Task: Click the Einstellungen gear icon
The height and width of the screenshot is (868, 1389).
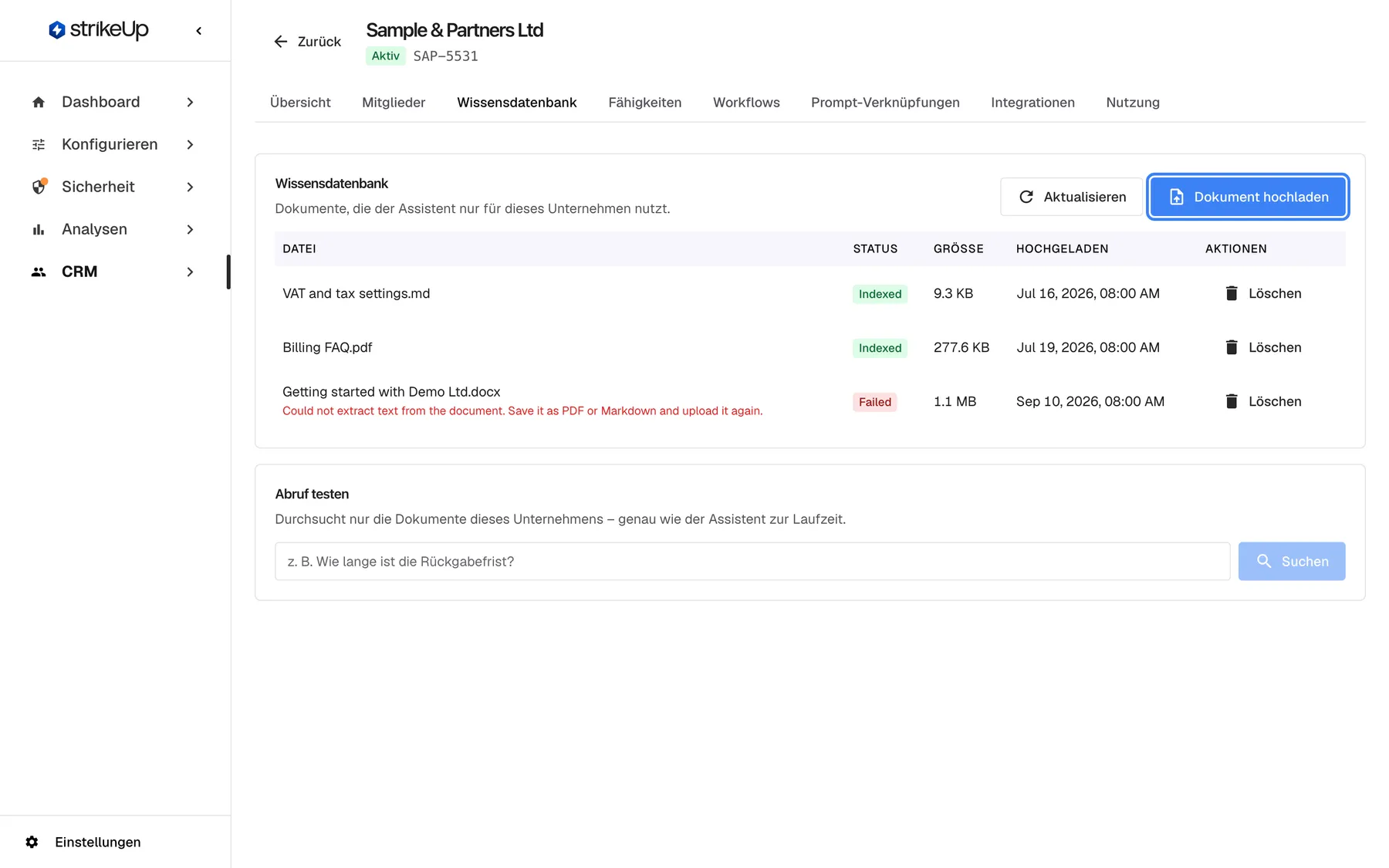Action: 32,842
